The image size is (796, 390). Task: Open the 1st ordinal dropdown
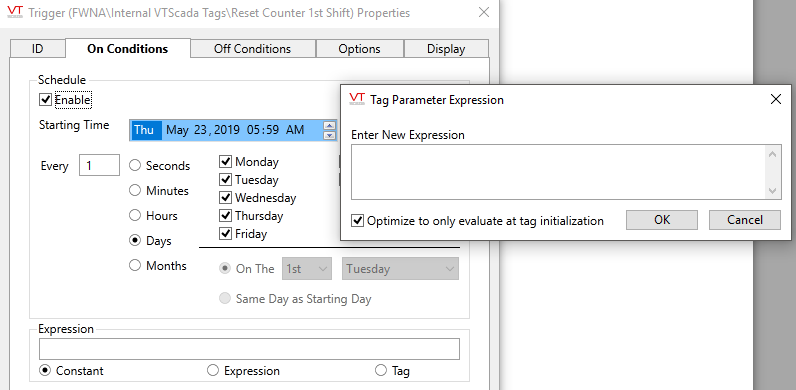[307, 269]
